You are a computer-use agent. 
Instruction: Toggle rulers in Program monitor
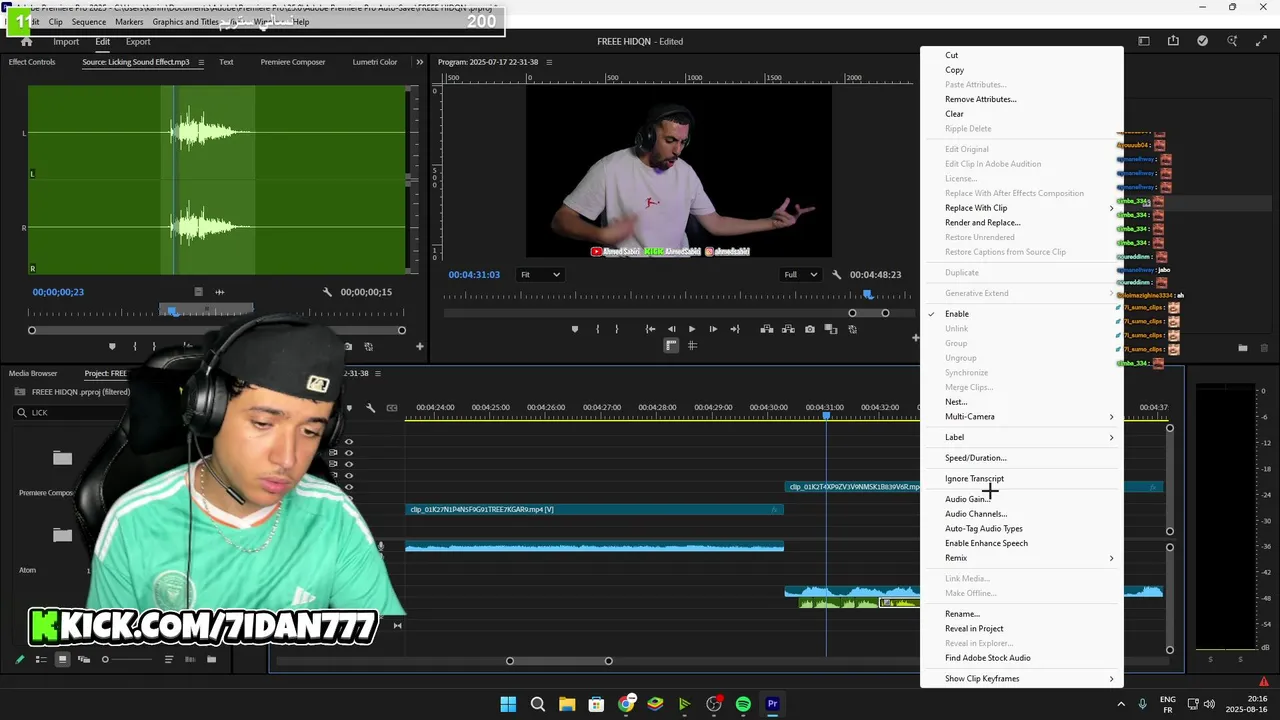(x=671, y=345)
